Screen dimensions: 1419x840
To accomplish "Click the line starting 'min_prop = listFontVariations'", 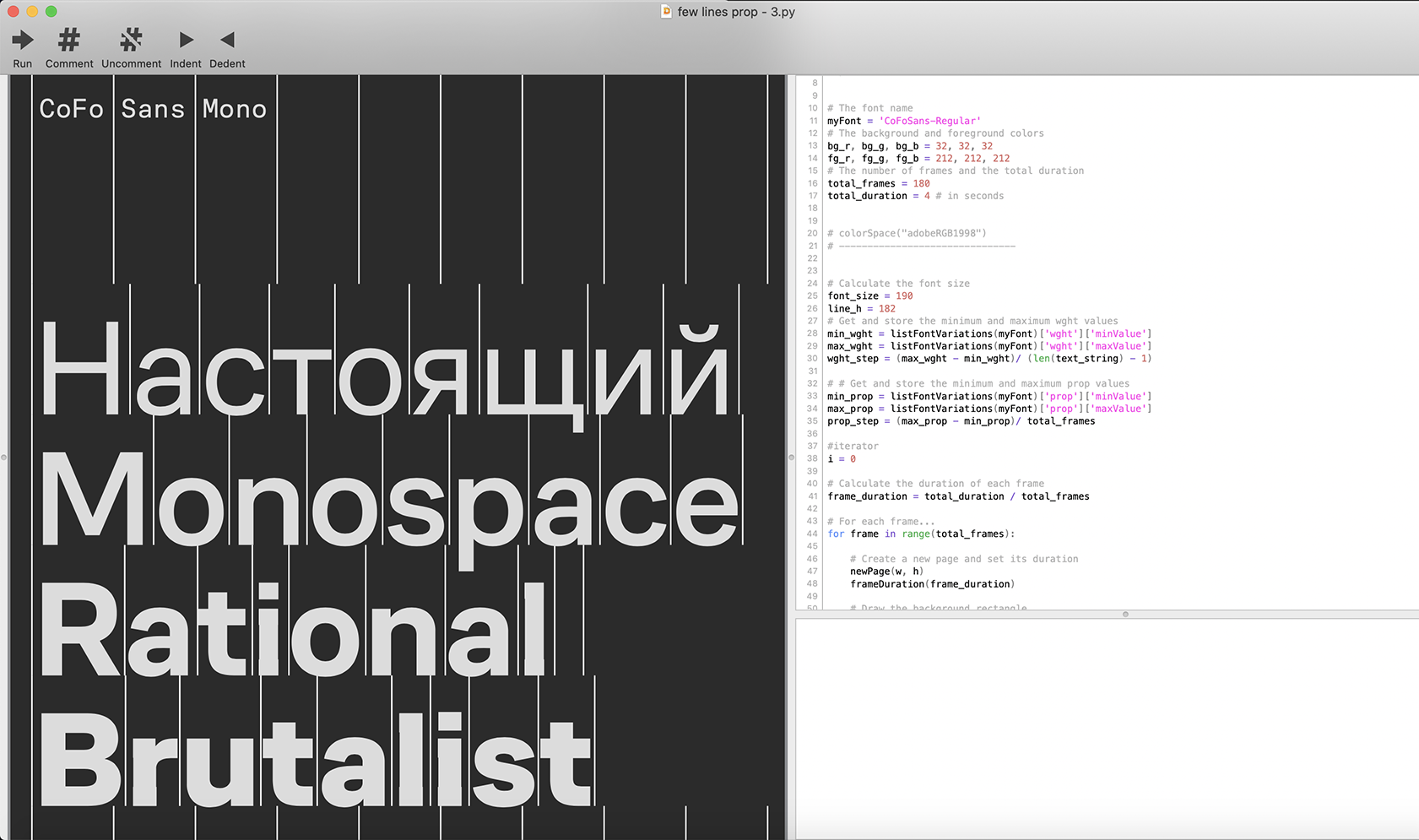I will click(x=989, y=396).
